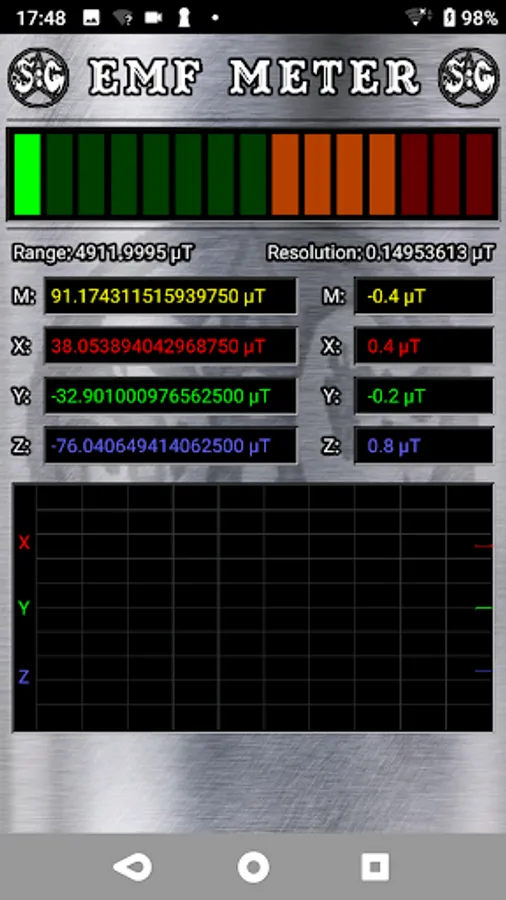The image size is (506, 900).
Task: Tap the red X trace marker in graph
Action: [484, 546]
